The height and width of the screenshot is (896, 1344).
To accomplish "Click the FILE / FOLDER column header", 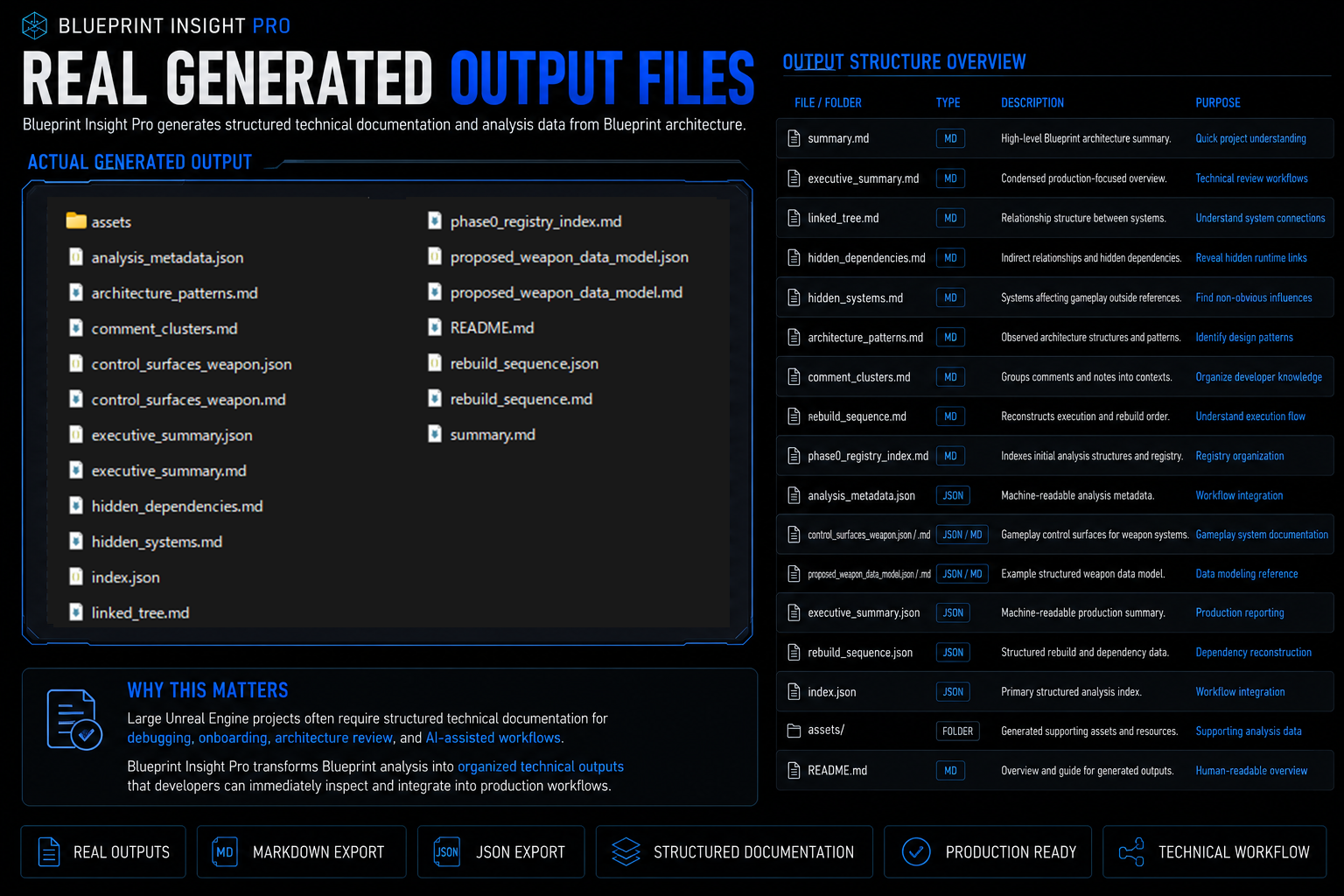I will pyautogui.click(x=828, y=102).
